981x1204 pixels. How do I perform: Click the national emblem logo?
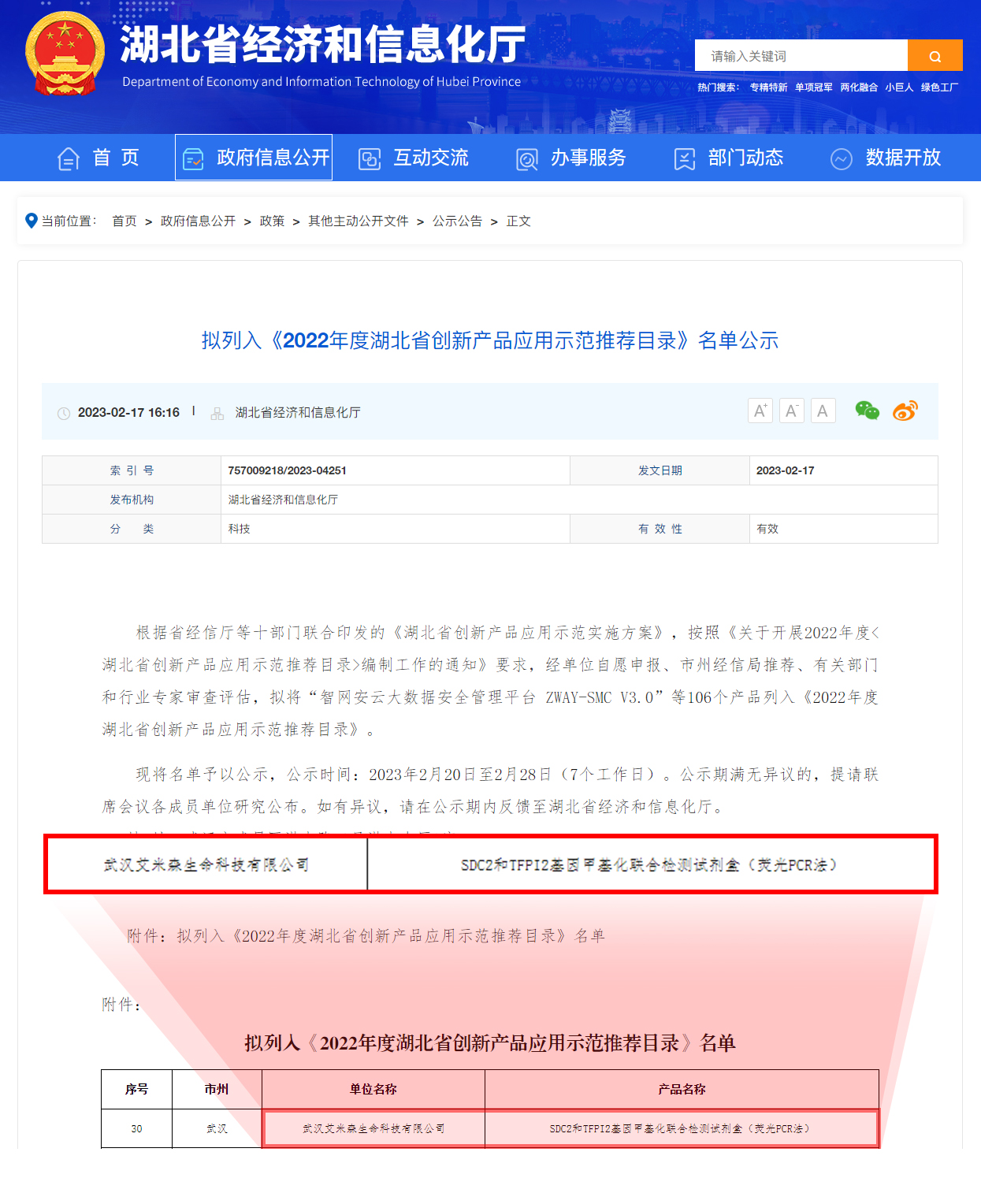pyautogui.click(x=65, y=54)
